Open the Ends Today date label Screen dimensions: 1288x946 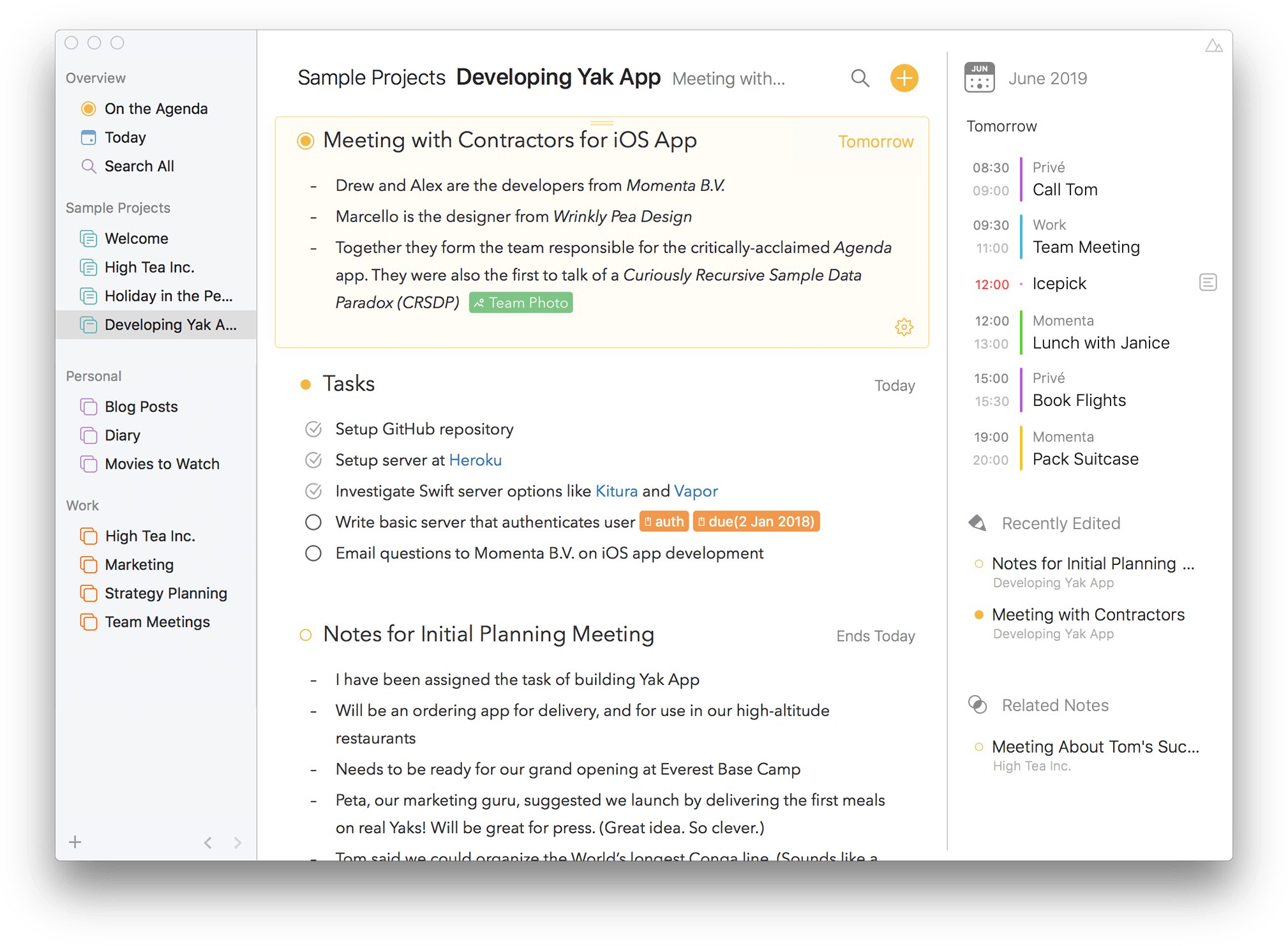tap(876, 636)
